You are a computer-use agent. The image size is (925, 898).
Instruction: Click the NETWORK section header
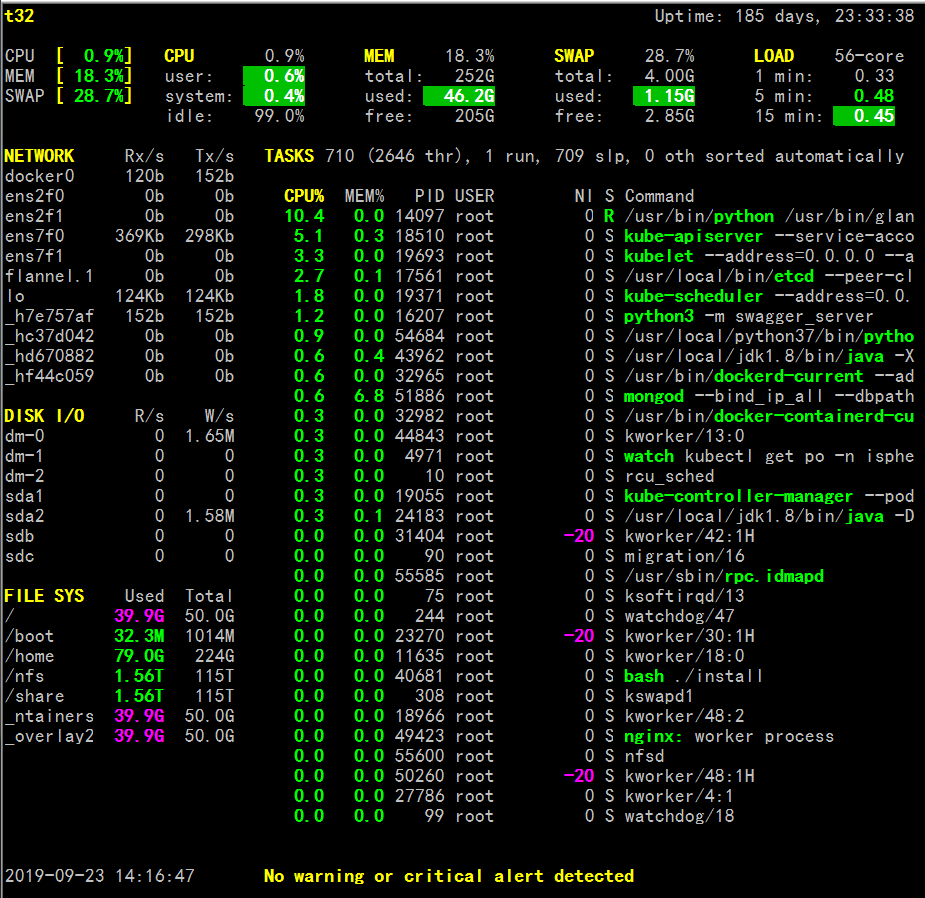(x=40, y=156)
